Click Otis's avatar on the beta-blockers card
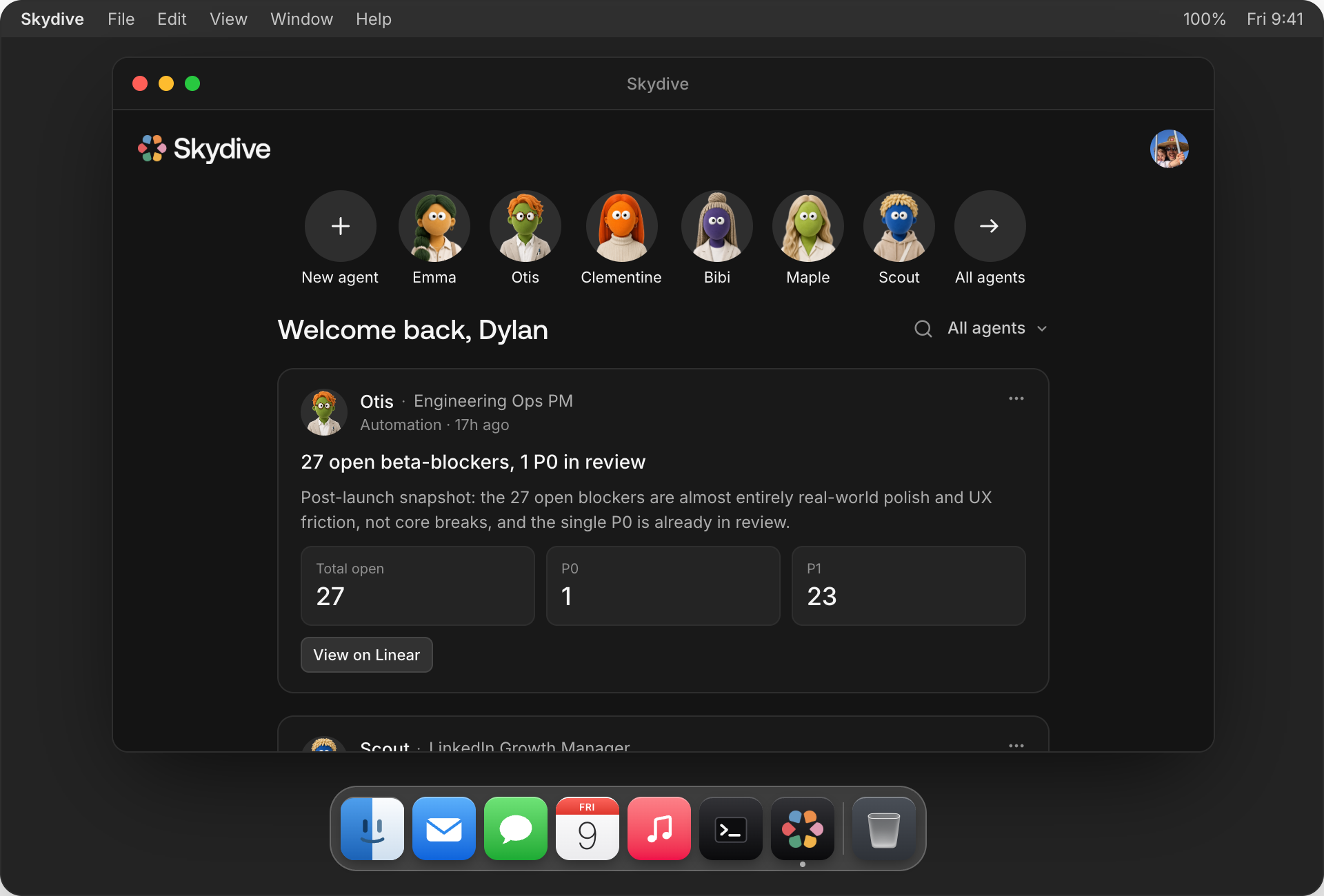The width and height of the screenshot is (1324, 896). 324,412
